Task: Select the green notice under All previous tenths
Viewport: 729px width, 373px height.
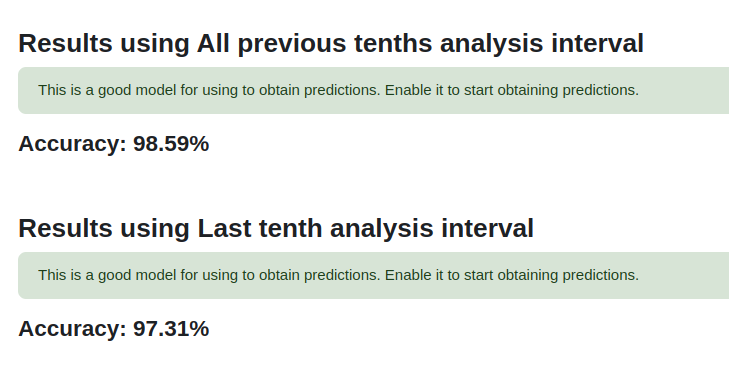Action: [373, 90]
